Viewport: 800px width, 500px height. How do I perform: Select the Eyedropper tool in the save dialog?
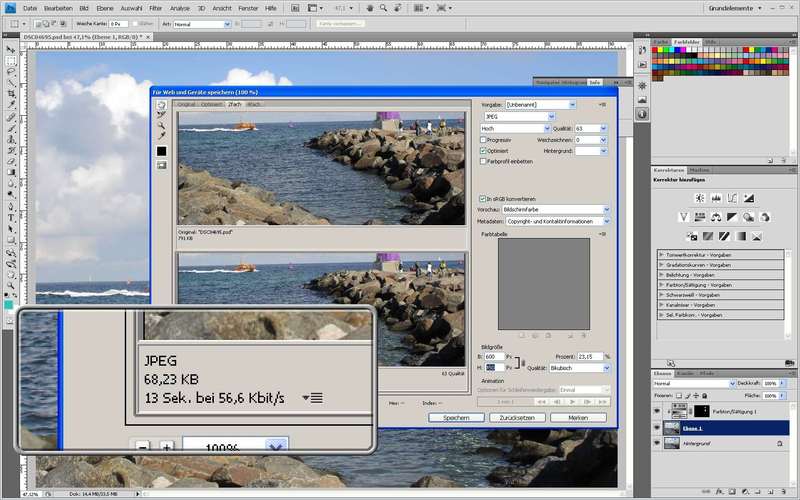[161, 137]
